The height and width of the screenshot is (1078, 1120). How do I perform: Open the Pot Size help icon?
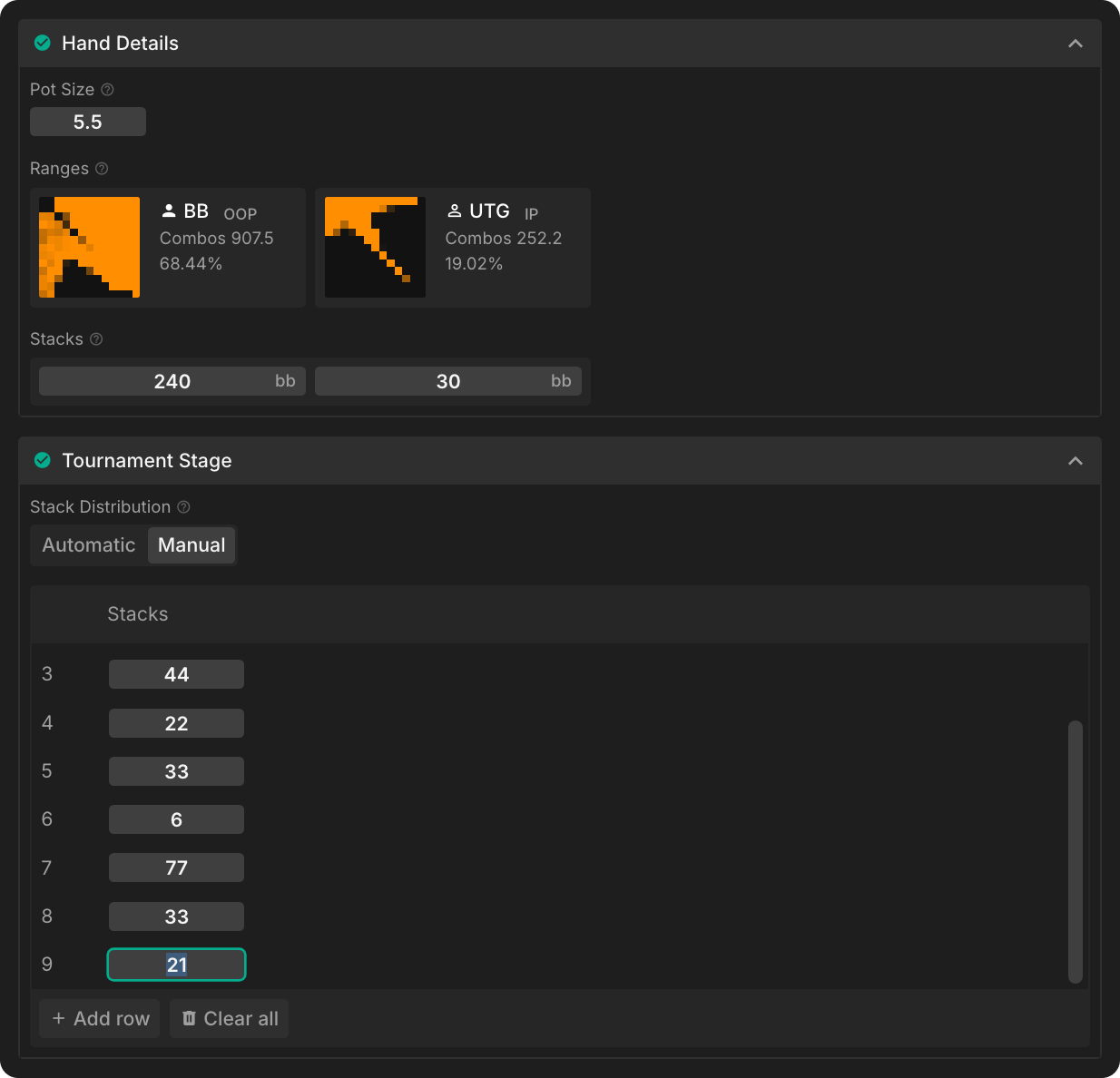tap(107, 90)
